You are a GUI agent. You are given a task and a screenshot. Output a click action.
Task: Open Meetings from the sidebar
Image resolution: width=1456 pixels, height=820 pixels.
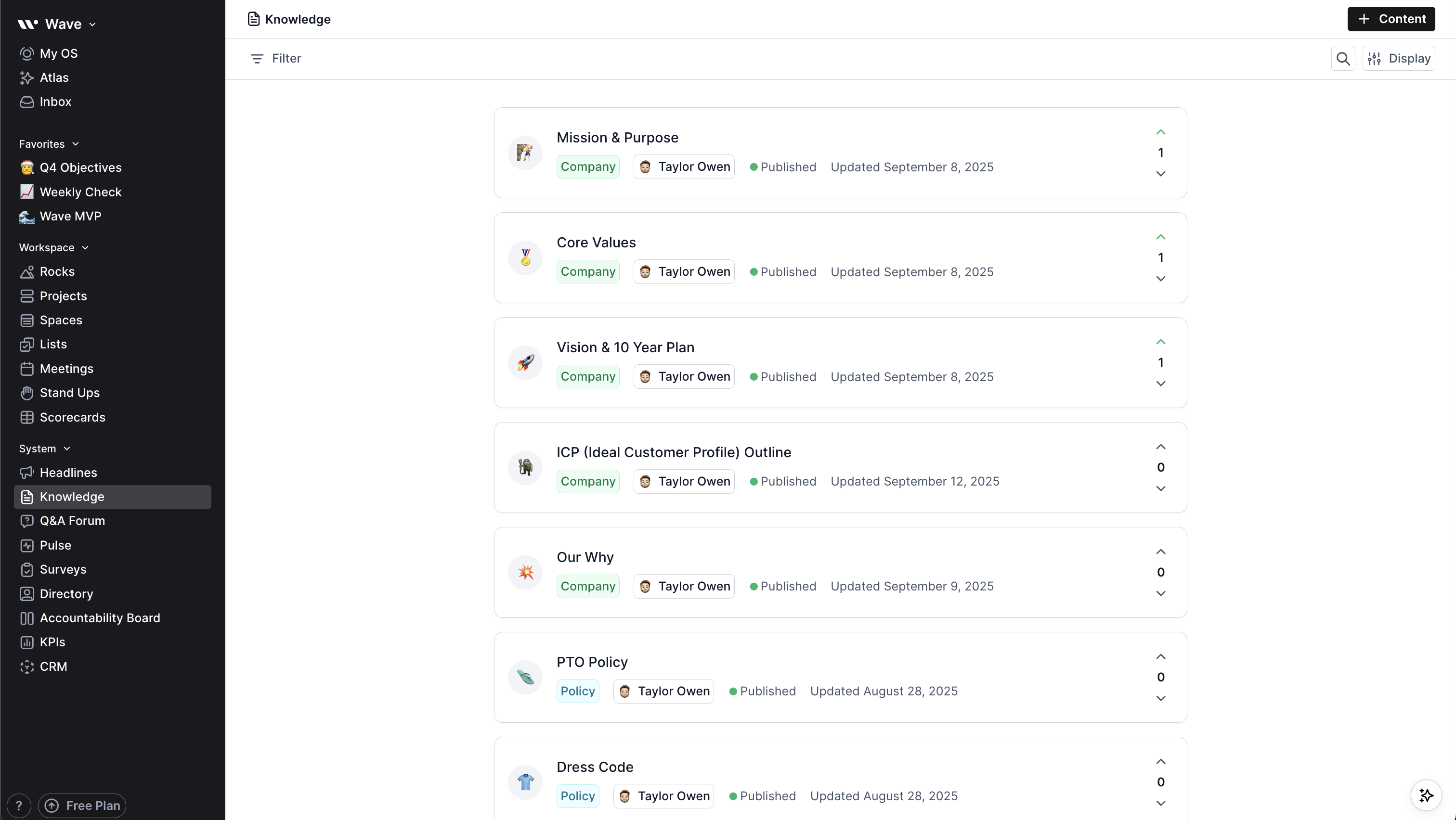[x=65, y=369]
